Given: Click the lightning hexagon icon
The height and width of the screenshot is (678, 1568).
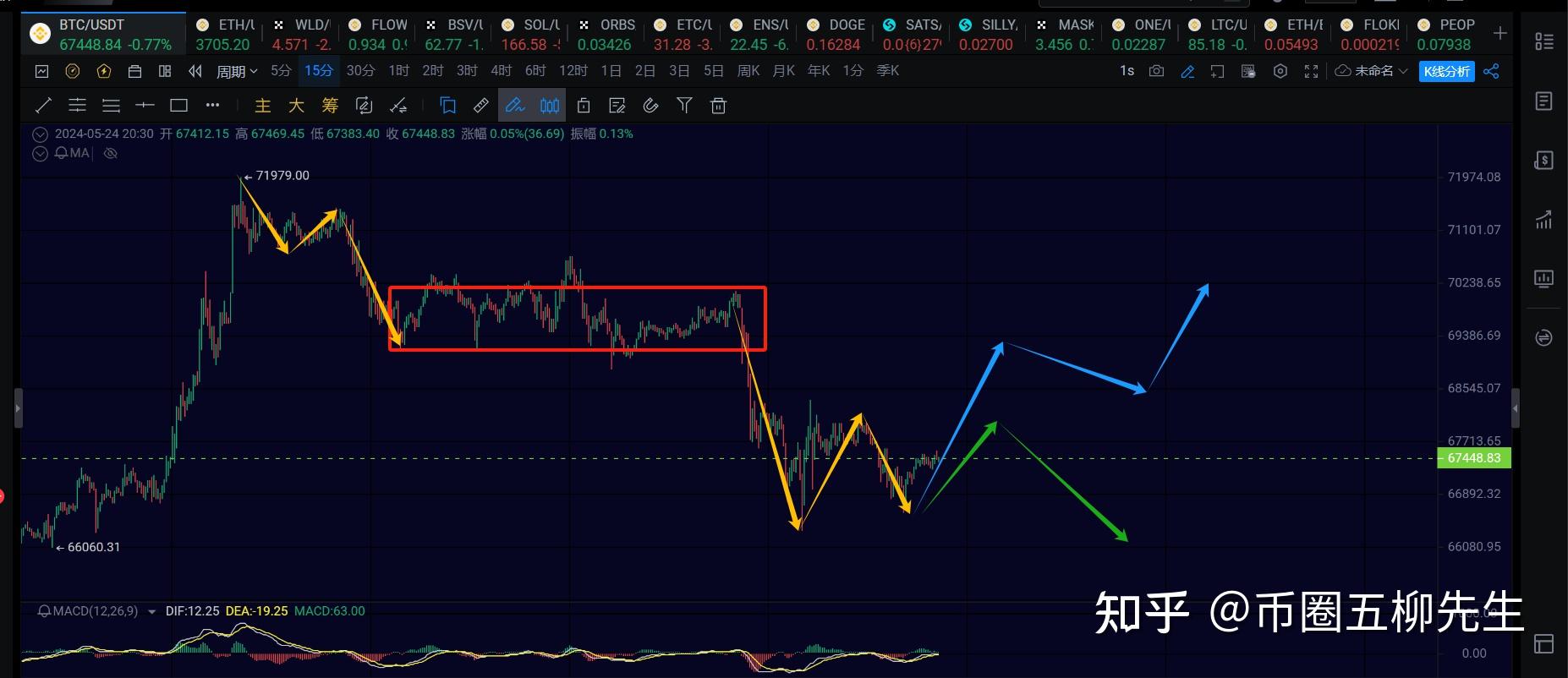Looking at the screenshot, I should coord(103,71).
